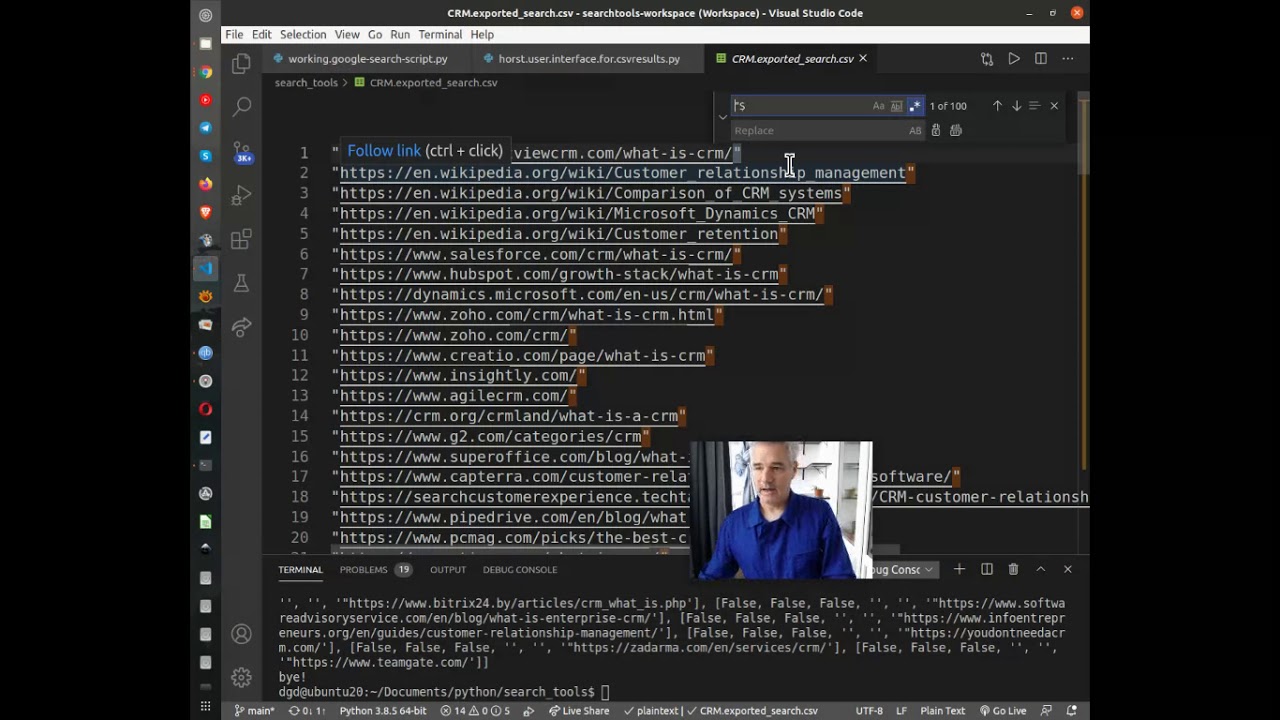The width and height of the screenshot is (1280, 720).
Task: Toggle Match Case in find box
Action: pos(878,106)
